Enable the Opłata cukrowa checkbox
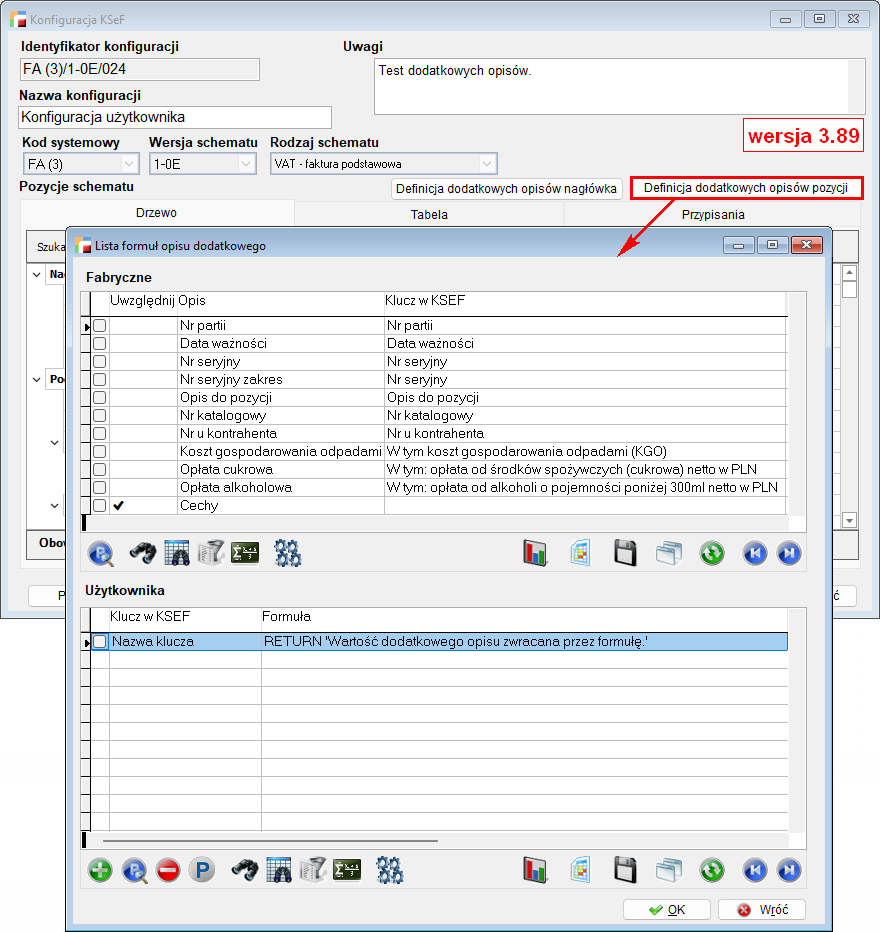The image size is (880, 932). click(100, 470)
